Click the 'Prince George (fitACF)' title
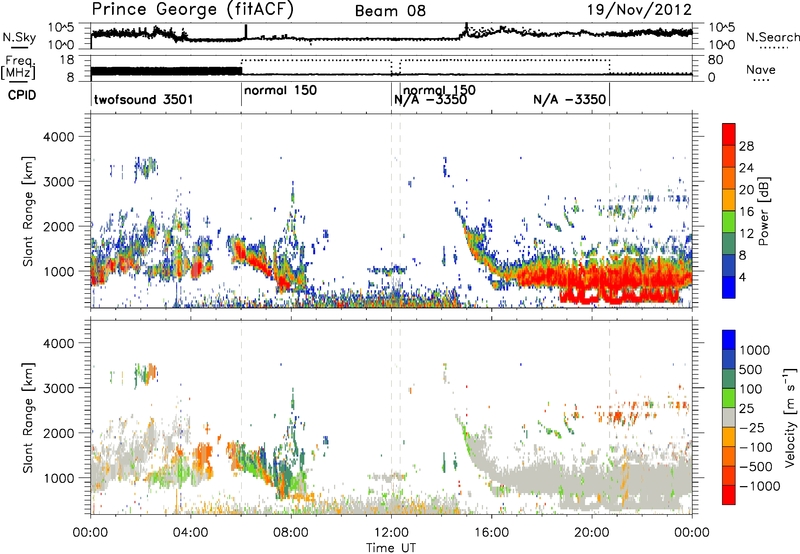The image size is (800, 554). 192,10
